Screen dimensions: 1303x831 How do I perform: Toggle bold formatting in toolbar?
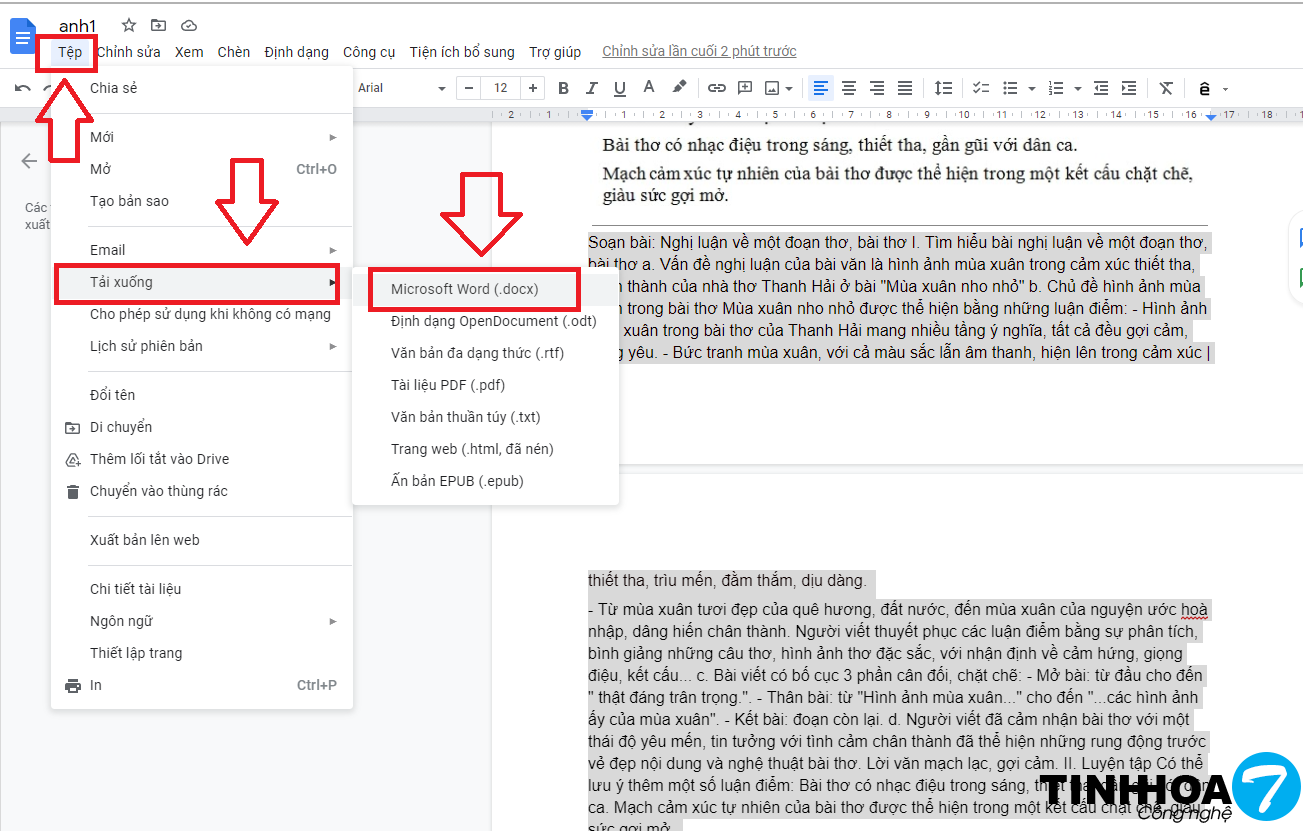pyautogui.click(x=563, y=88)
